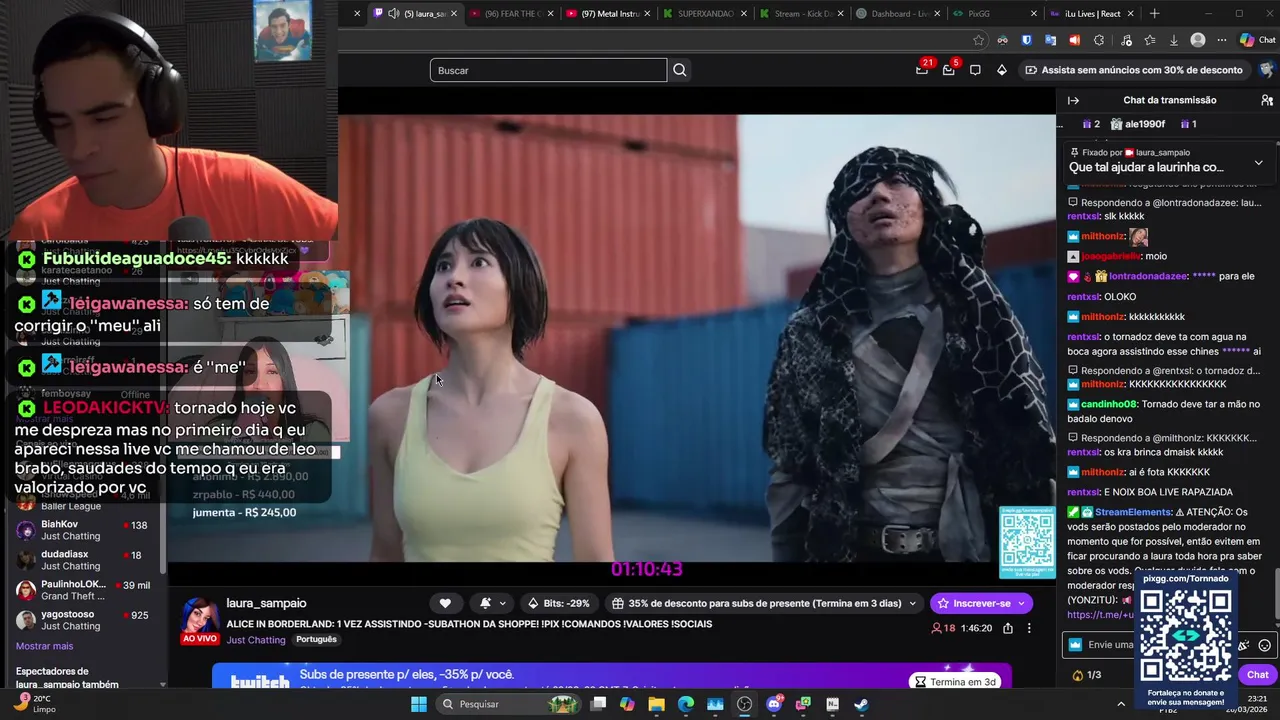The height and width of the screenshot is (720, 1280).
Task: Open Steam from the taskbar
Action: point(861,704)
